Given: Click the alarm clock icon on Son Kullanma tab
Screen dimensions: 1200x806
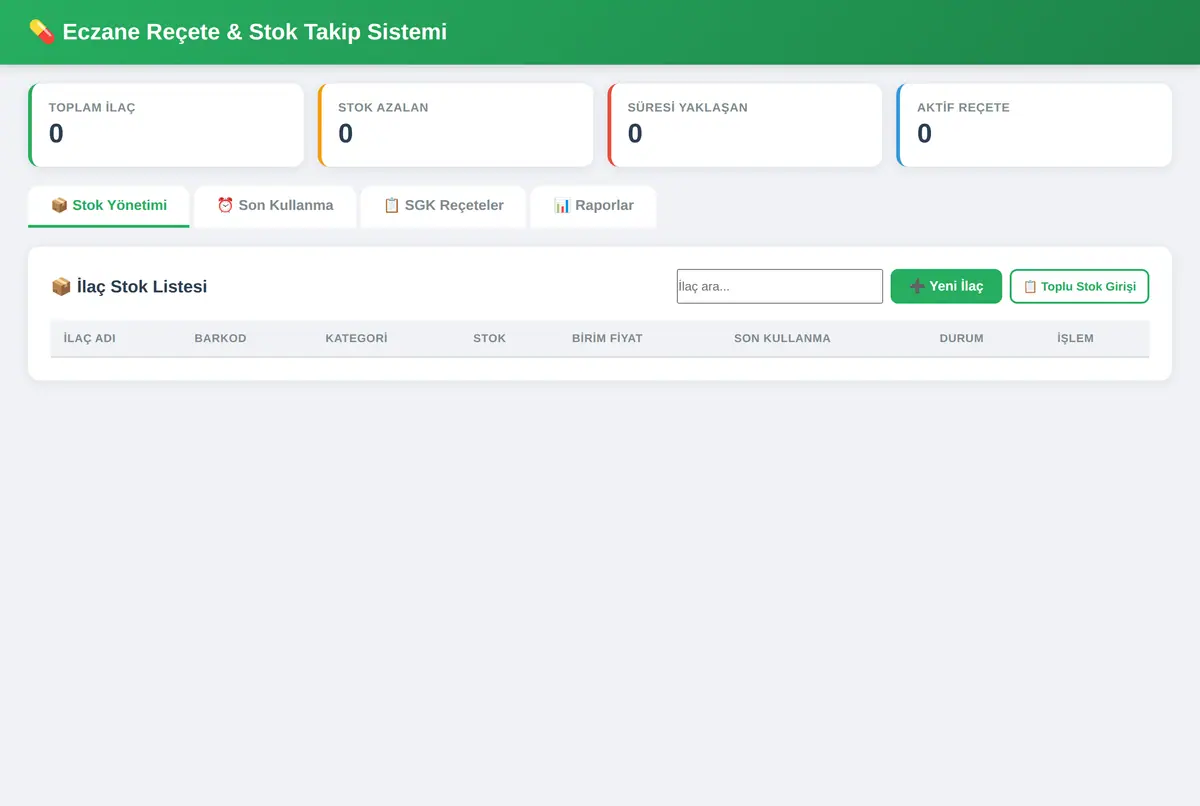Looking at the screenshot, I should click(x=225, y=205).
